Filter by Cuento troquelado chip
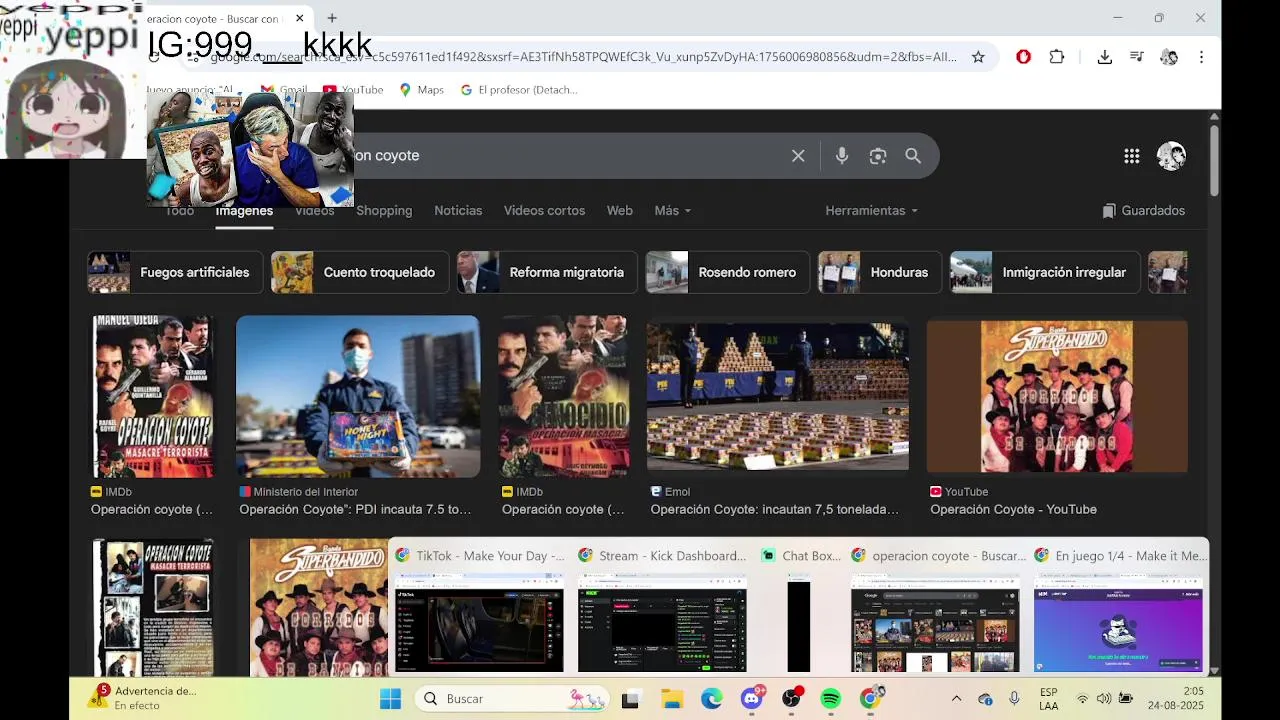 click(x=360, y=272)
